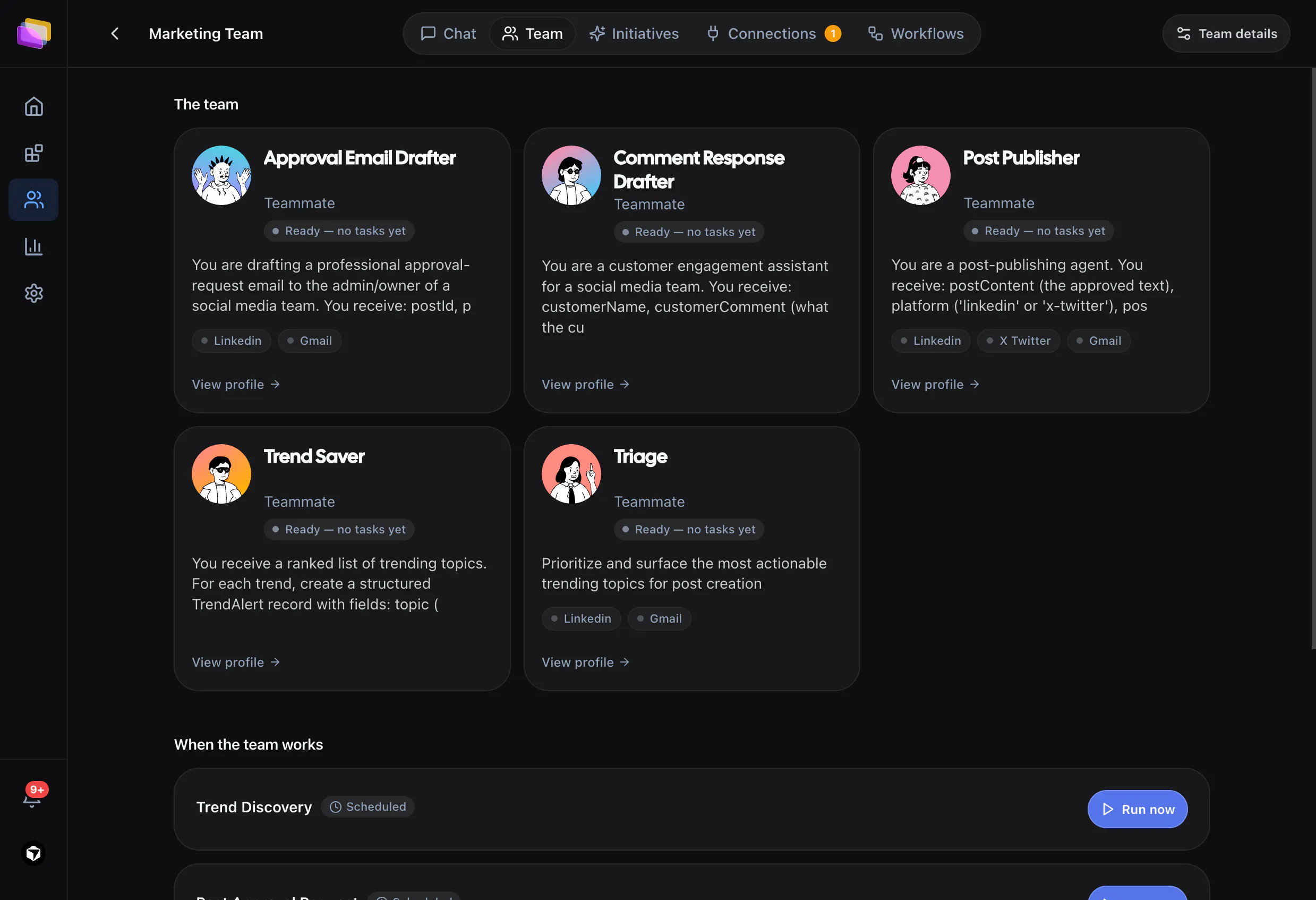This screenshot has width=1316, height=900.
Task: View profile of Approval Email Drafter
Action: pyautogui.click(x=236, y=385)
